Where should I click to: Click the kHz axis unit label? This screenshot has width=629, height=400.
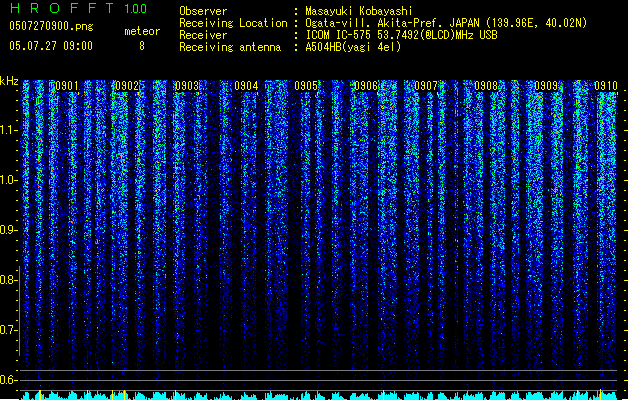click(x=9, y=81)
